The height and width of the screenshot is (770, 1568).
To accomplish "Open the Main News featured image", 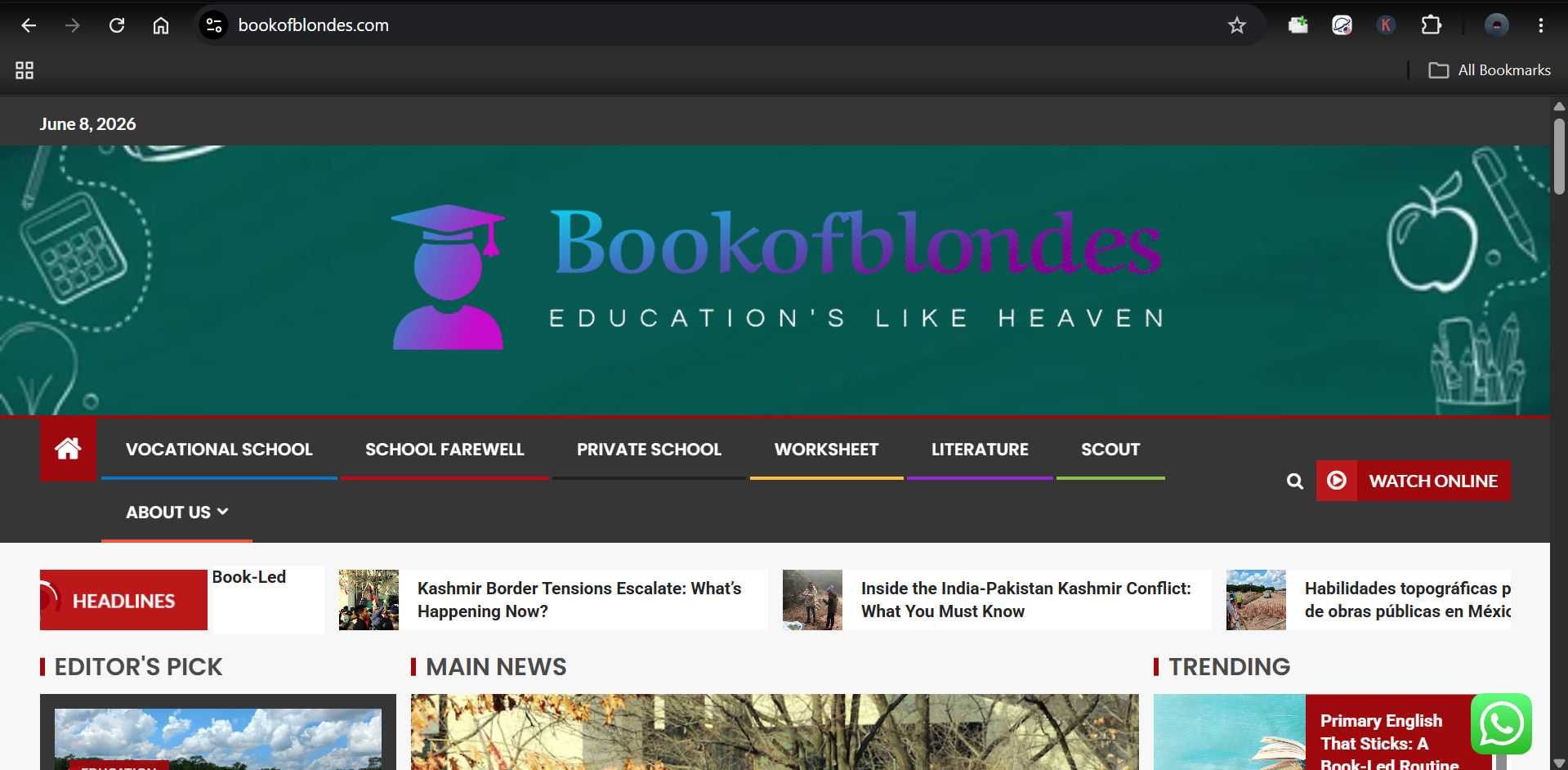I will [774, 732].
